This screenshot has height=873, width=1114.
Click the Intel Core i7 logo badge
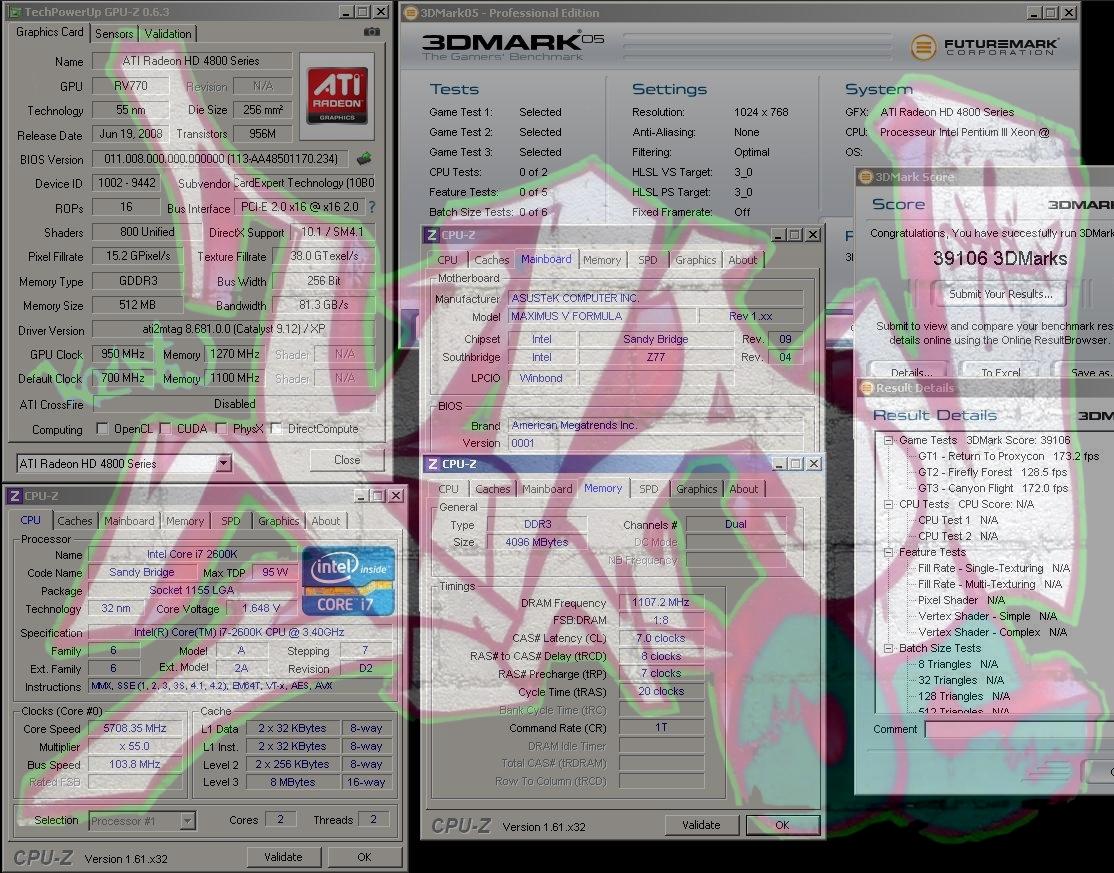[x=348, y=580]
